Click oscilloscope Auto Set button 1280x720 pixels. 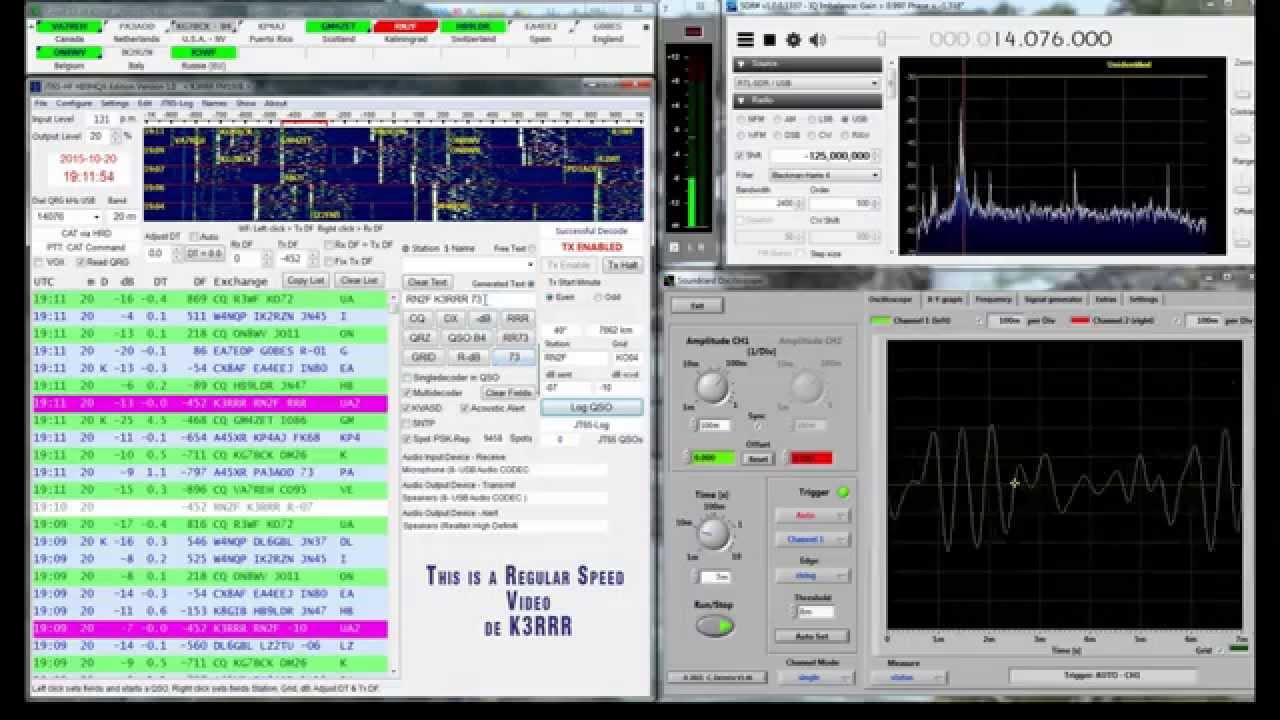pyautogui.click(x=812, y=636)
